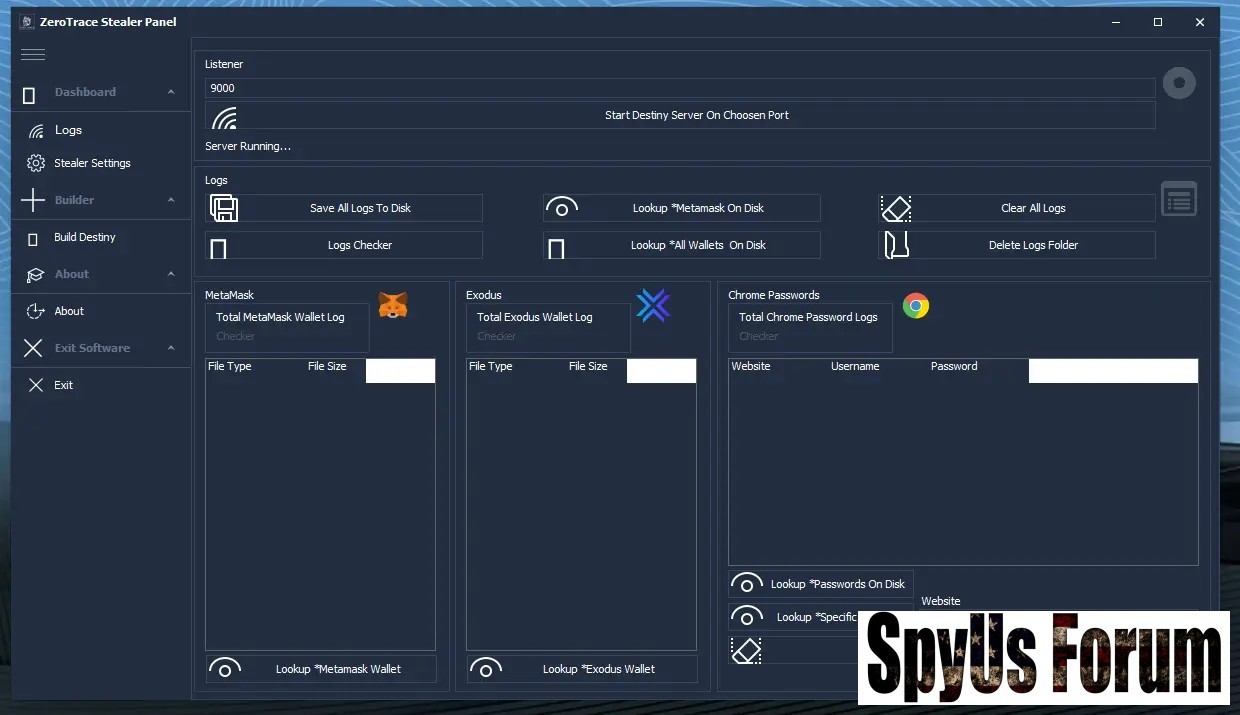Click the gear icon next to Stealer Settings

36,163
